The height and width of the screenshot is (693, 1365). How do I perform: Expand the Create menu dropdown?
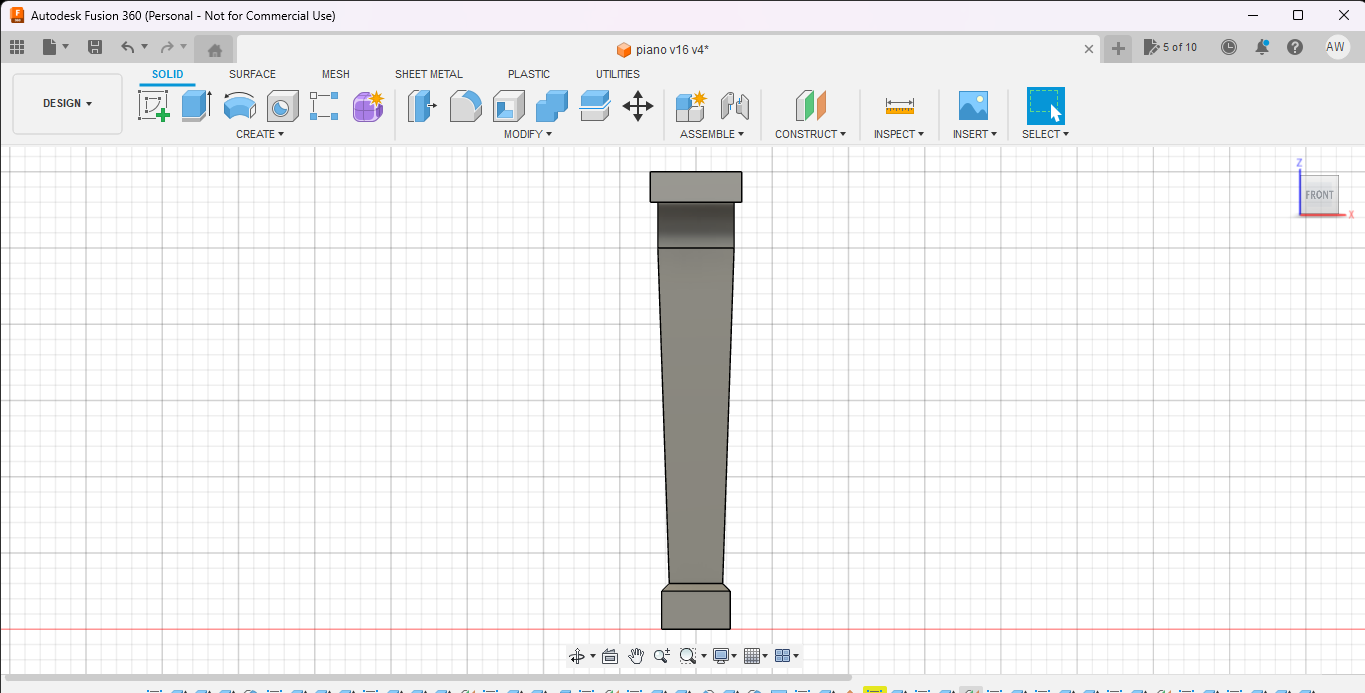point(260,134)
